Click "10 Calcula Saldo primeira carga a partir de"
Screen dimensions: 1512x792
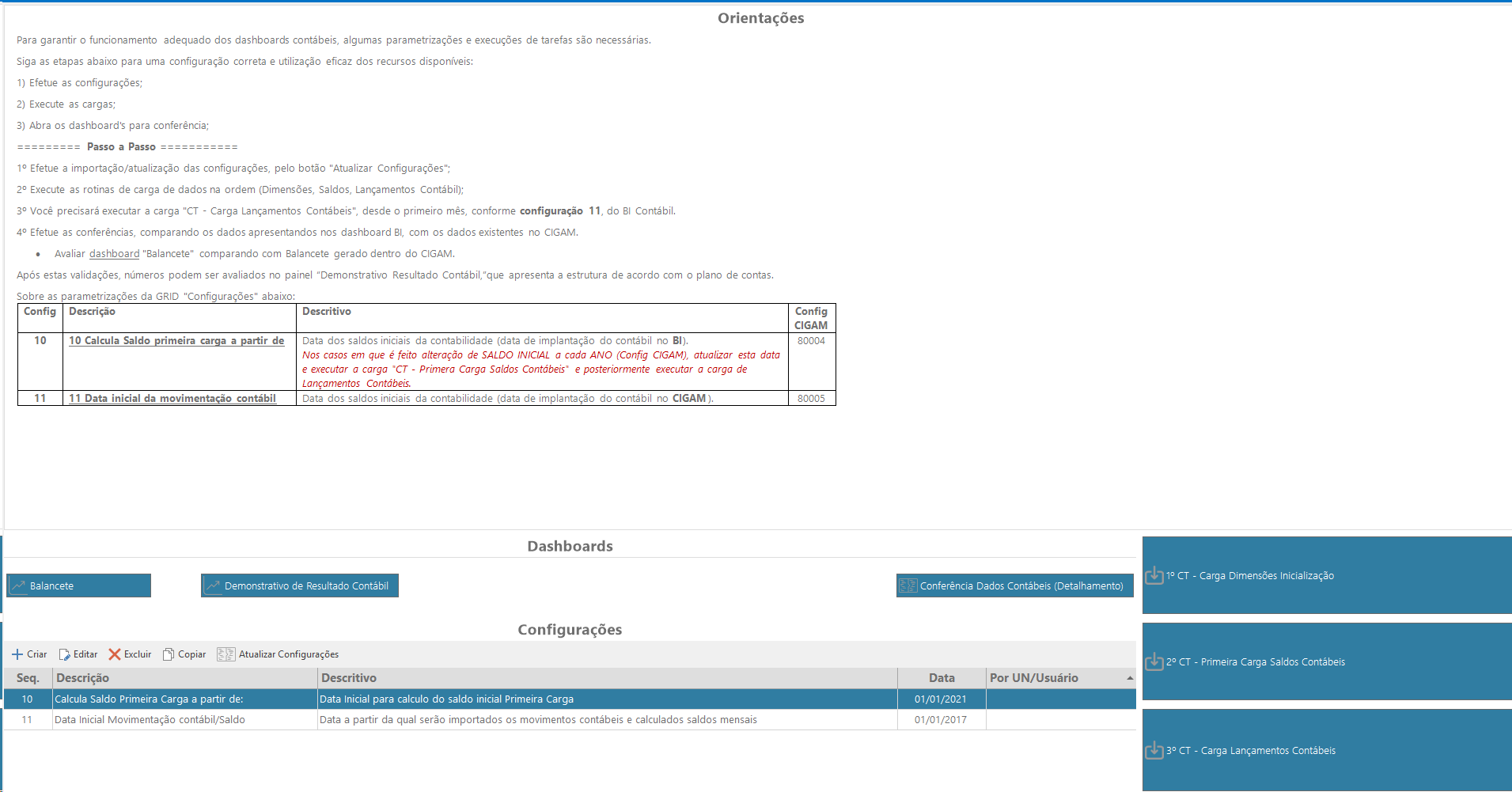click(x=176, y=341)
